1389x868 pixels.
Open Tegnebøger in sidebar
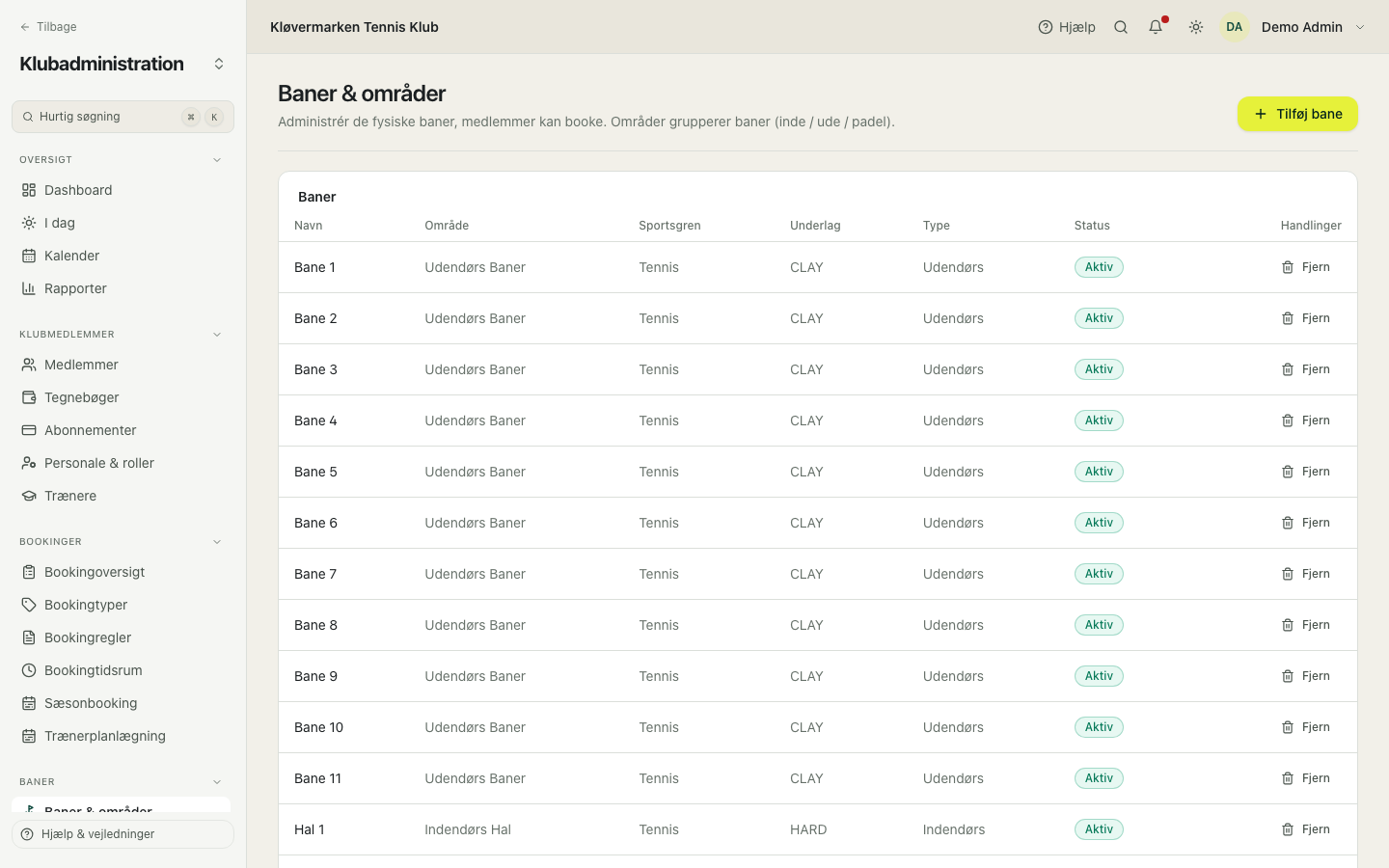point(123,397)
